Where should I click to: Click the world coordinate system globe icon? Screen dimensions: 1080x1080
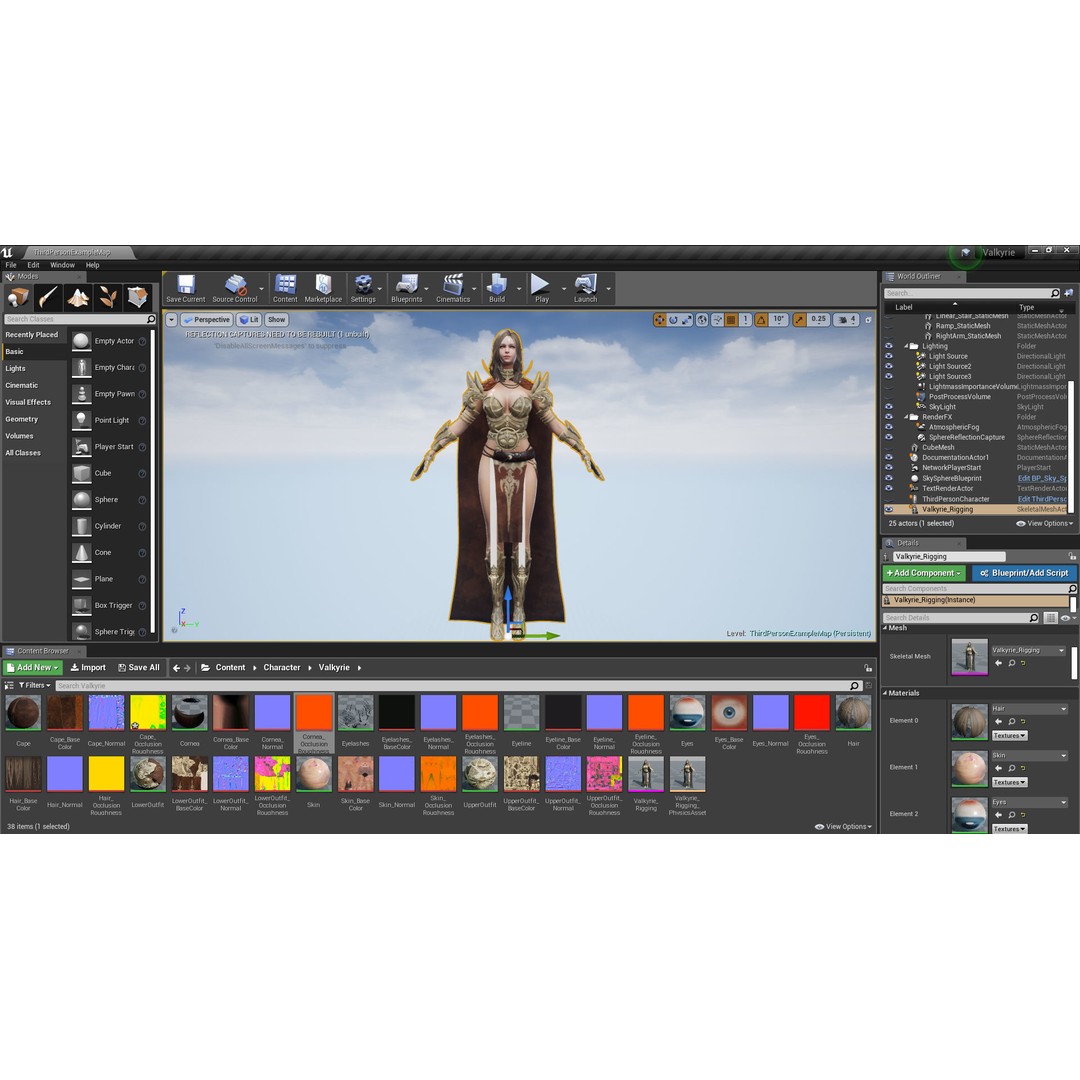pyautogui.click(x=702, y=320)
